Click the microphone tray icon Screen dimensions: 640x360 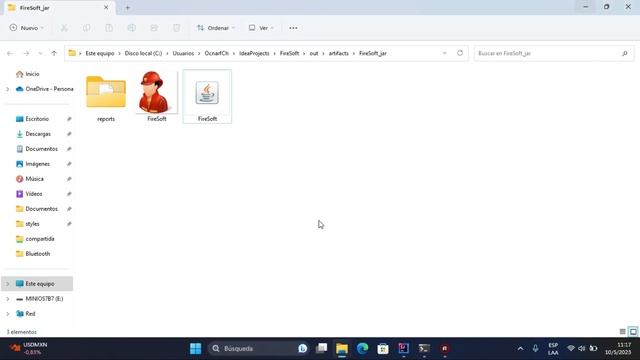tap(535, 349)
